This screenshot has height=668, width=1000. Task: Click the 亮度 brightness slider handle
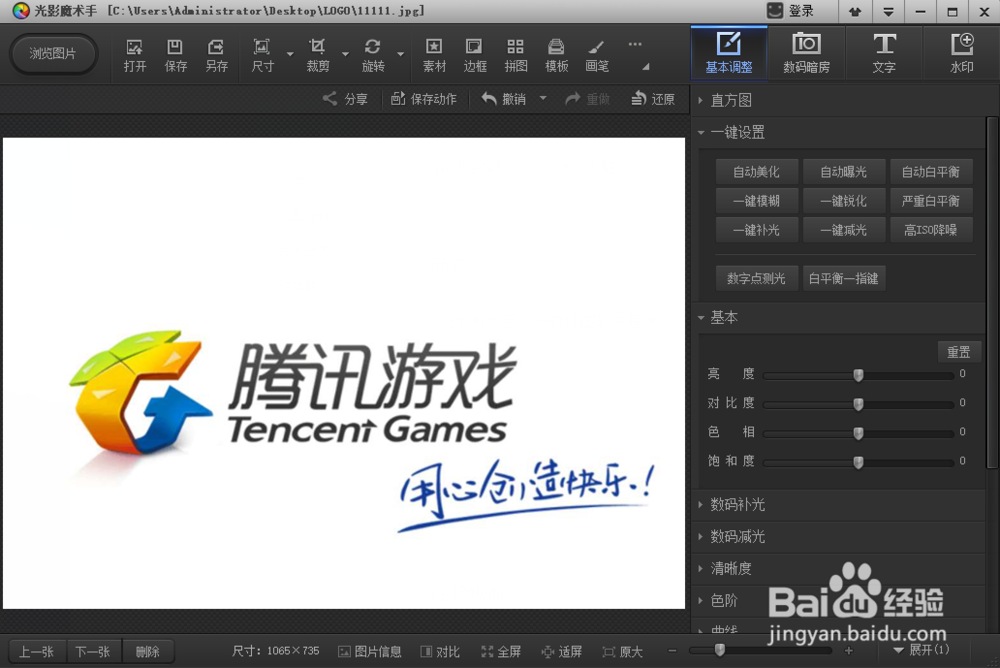pyautogui.click(x=858, y=375)
